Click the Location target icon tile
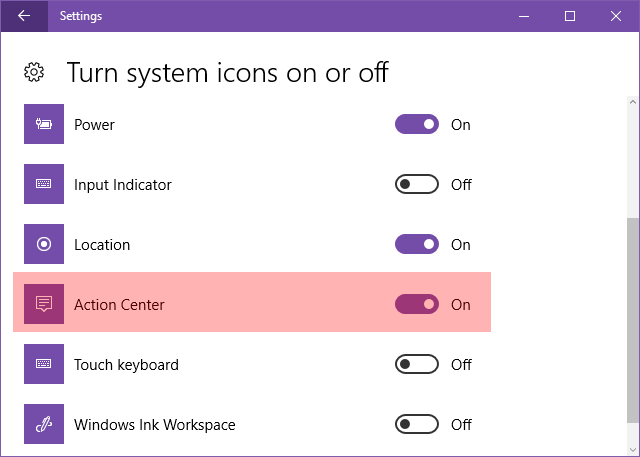Screen dimensions: 640x457 [44, 244]
